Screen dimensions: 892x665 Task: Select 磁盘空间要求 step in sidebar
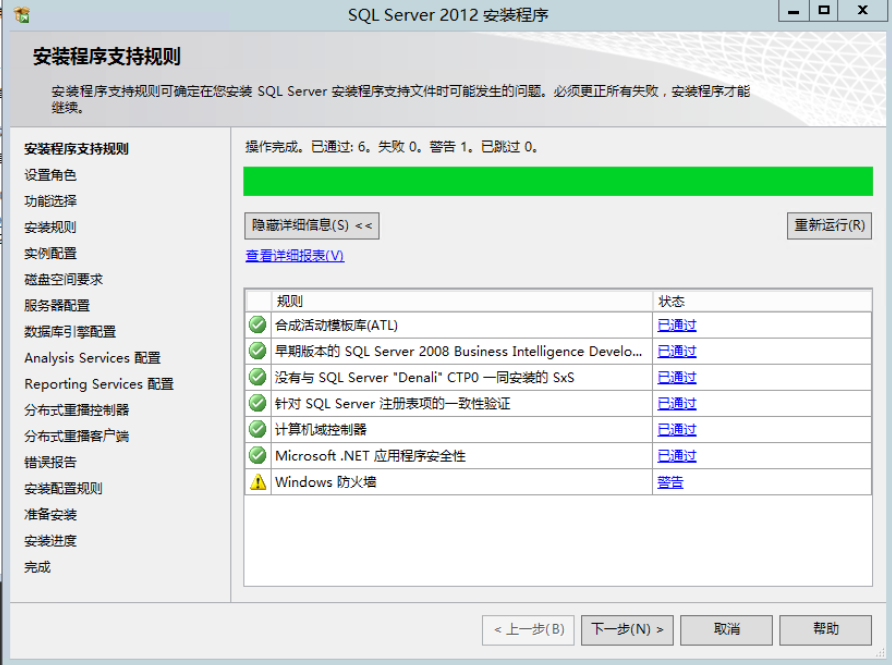pos(64,280)
